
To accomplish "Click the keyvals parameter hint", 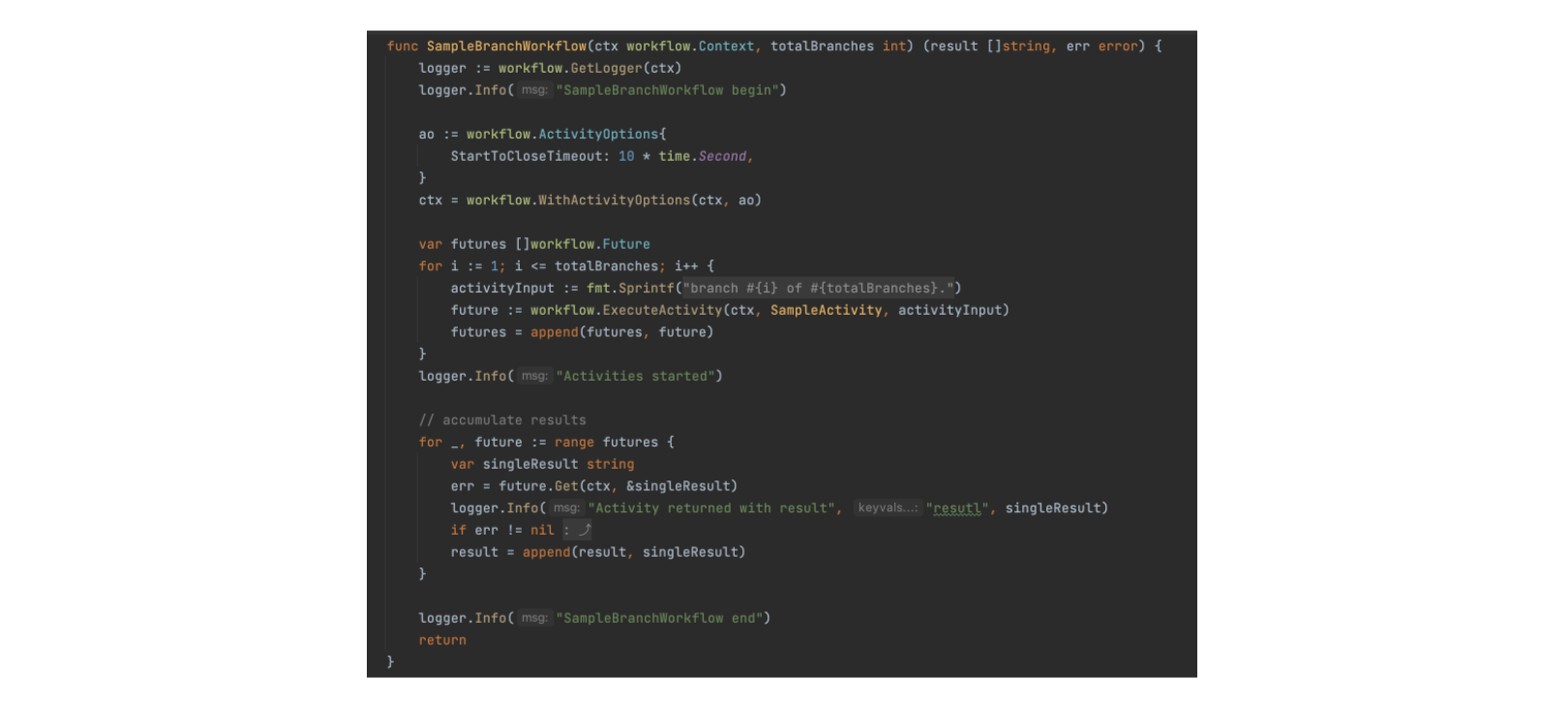I will click(888, 507).
